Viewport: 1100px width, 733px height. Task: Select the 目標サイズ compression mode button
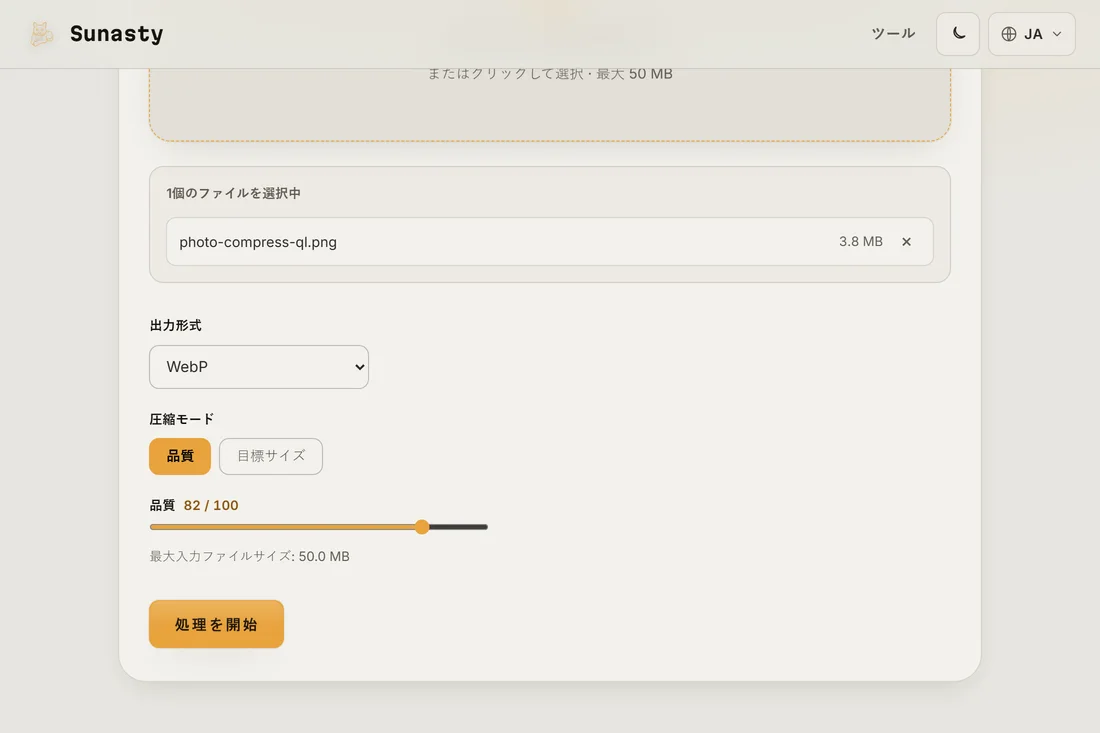(271, 456)
